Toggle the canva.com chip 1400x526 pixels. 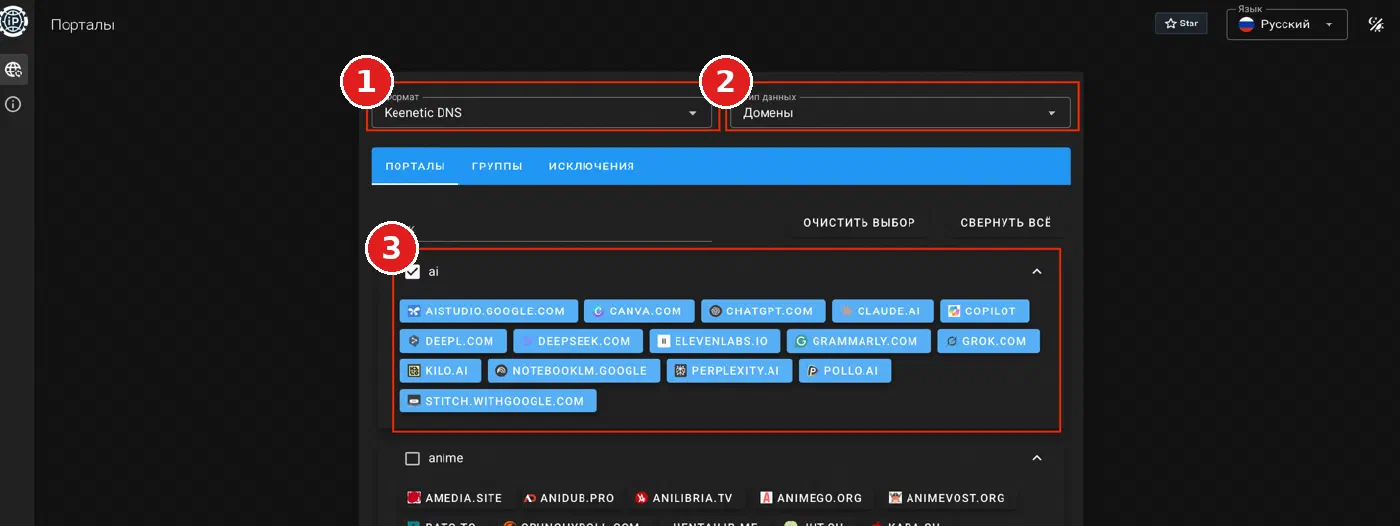pos(639,311)
